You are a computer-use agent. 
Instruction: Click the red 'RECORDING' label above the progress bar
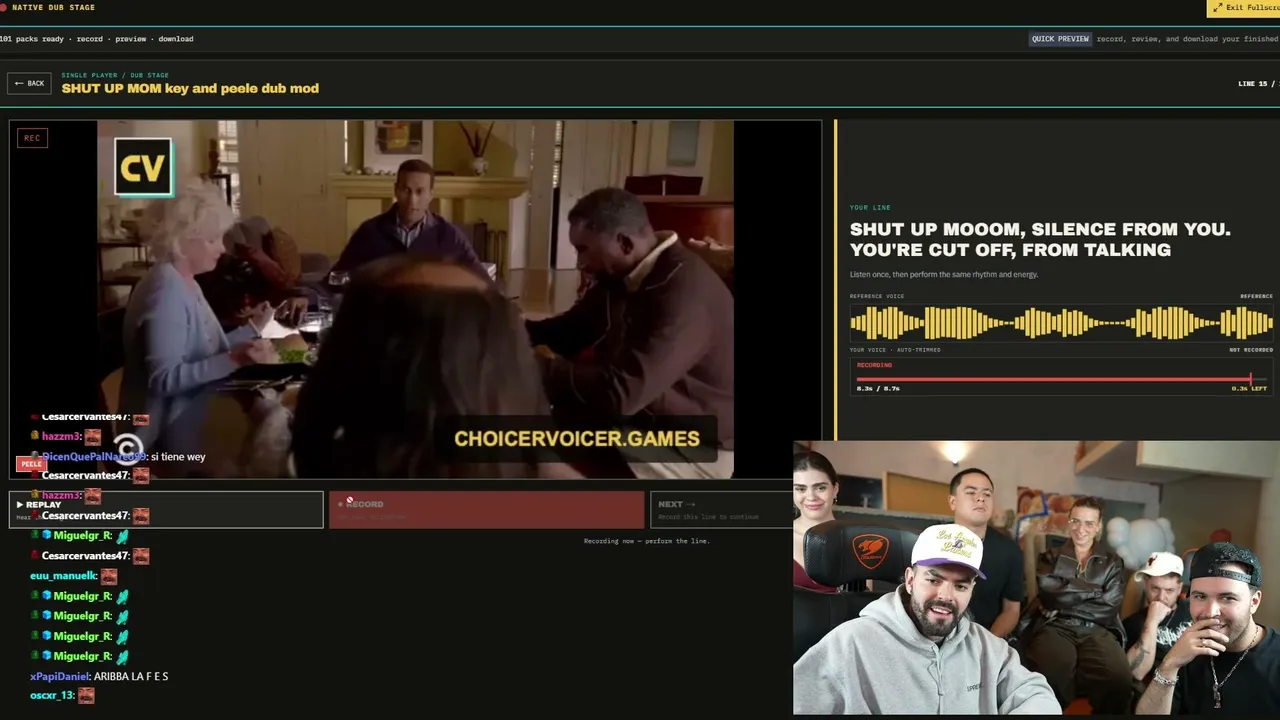coord(874,365)
